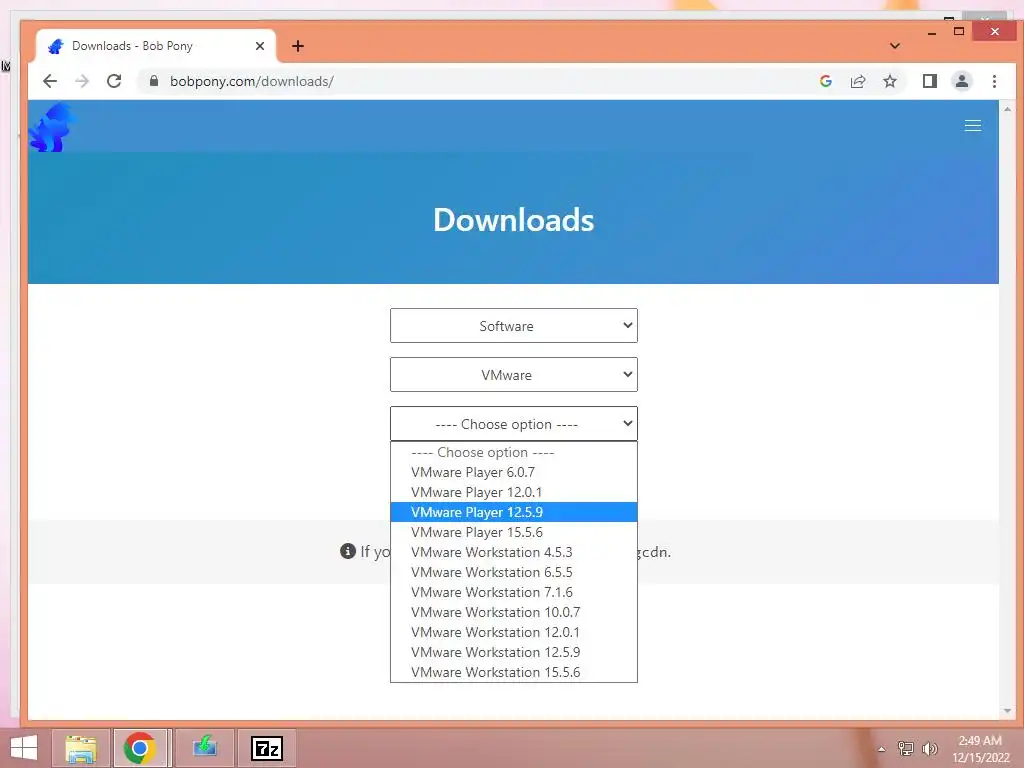Click the info icon in the notice
This screenshot has width=1024, height=768.
[x=347, y=551]
